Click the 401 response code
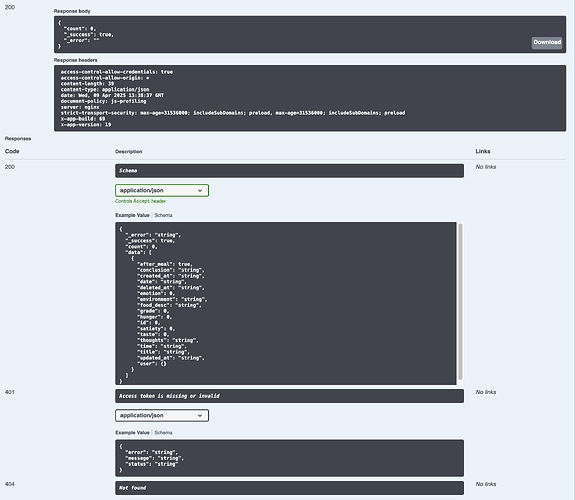This screenshot has width=575, height=500. click(10, 392)
